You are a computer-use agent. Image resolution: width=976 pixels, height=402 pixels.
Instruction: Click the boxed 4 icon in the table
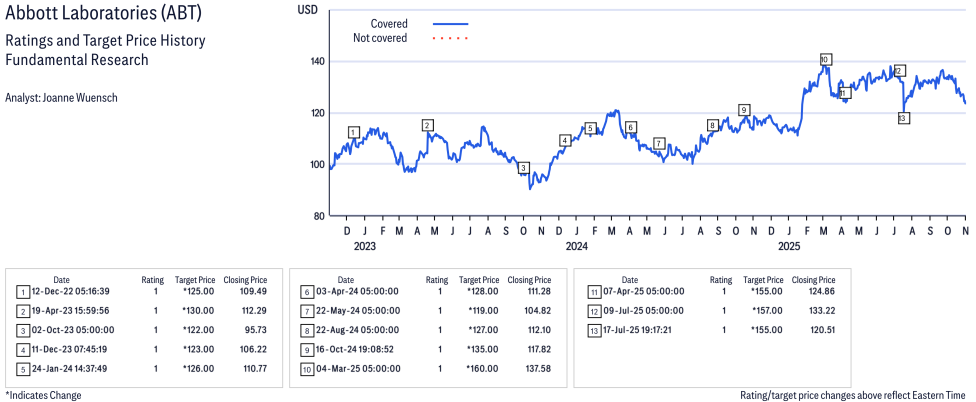(23, 349)
